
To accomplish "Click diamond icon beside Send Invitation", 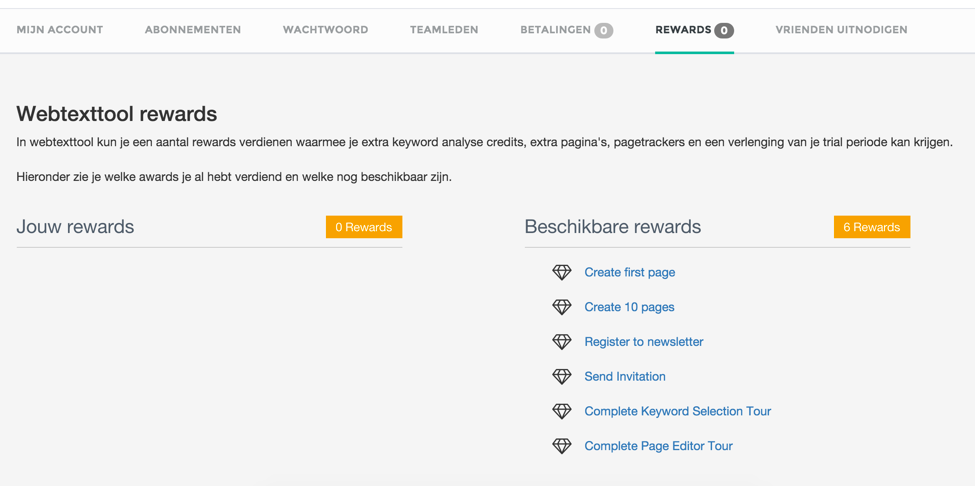I will [562, 377].
